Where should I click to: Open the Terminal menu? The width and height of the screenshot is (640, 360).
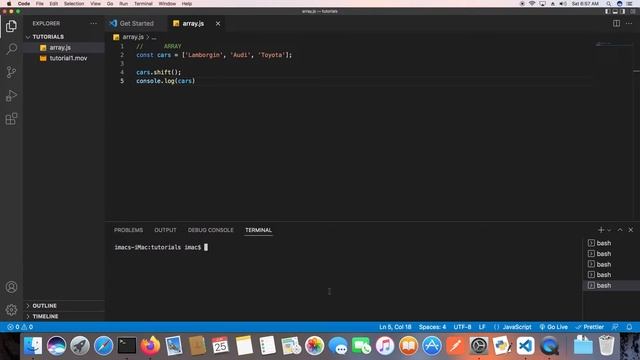point(143,4)
